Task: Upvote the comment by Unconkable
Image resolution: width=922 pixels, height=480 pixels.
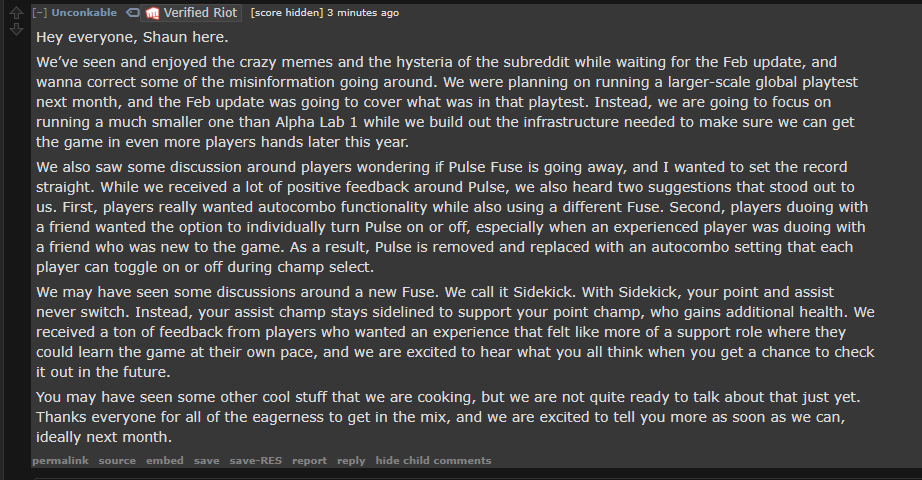Action: pyautogui.click(x=16, y=12)
